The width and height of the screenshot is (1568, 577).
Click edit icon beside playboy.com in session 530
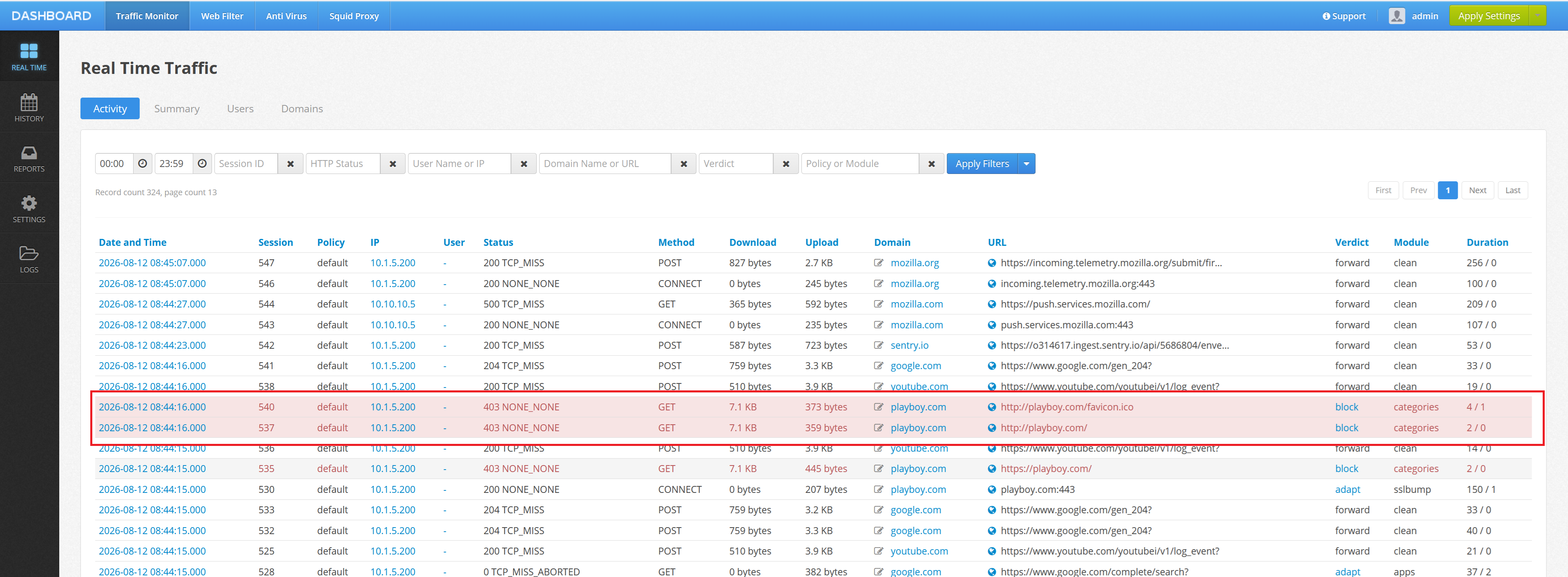pyautogui.click(x=878, y=489)
